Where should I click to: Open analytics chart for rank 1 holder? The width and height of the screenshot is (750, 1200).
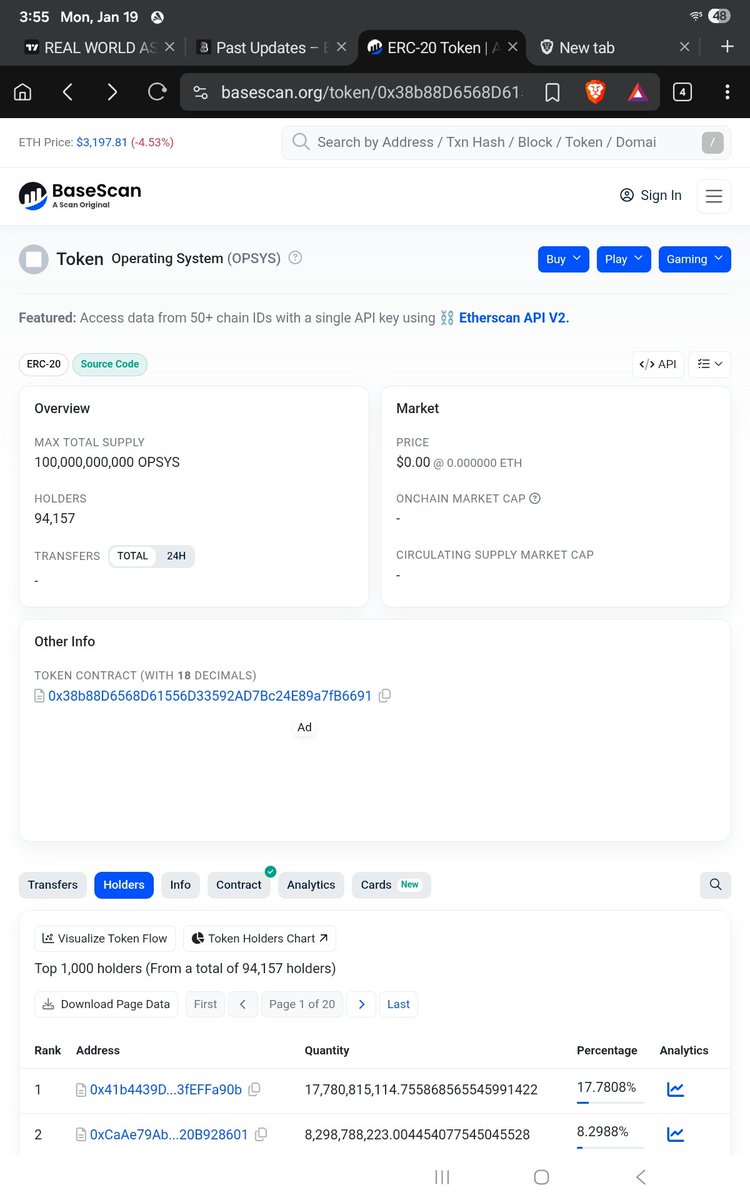click(x=676, y=1089)
